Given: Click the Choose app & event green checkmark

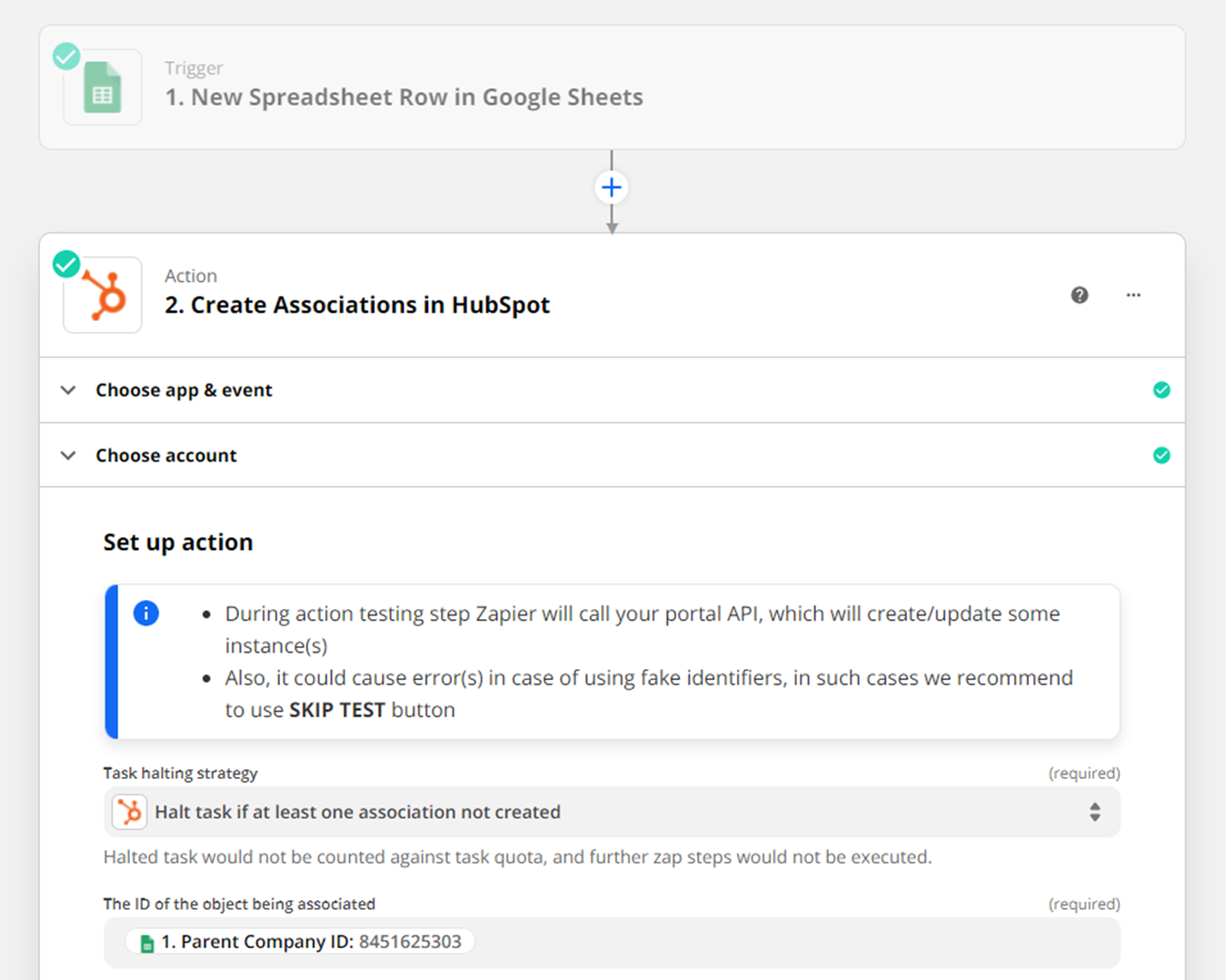Looking at the screenshot, I should pos(1161,390).
